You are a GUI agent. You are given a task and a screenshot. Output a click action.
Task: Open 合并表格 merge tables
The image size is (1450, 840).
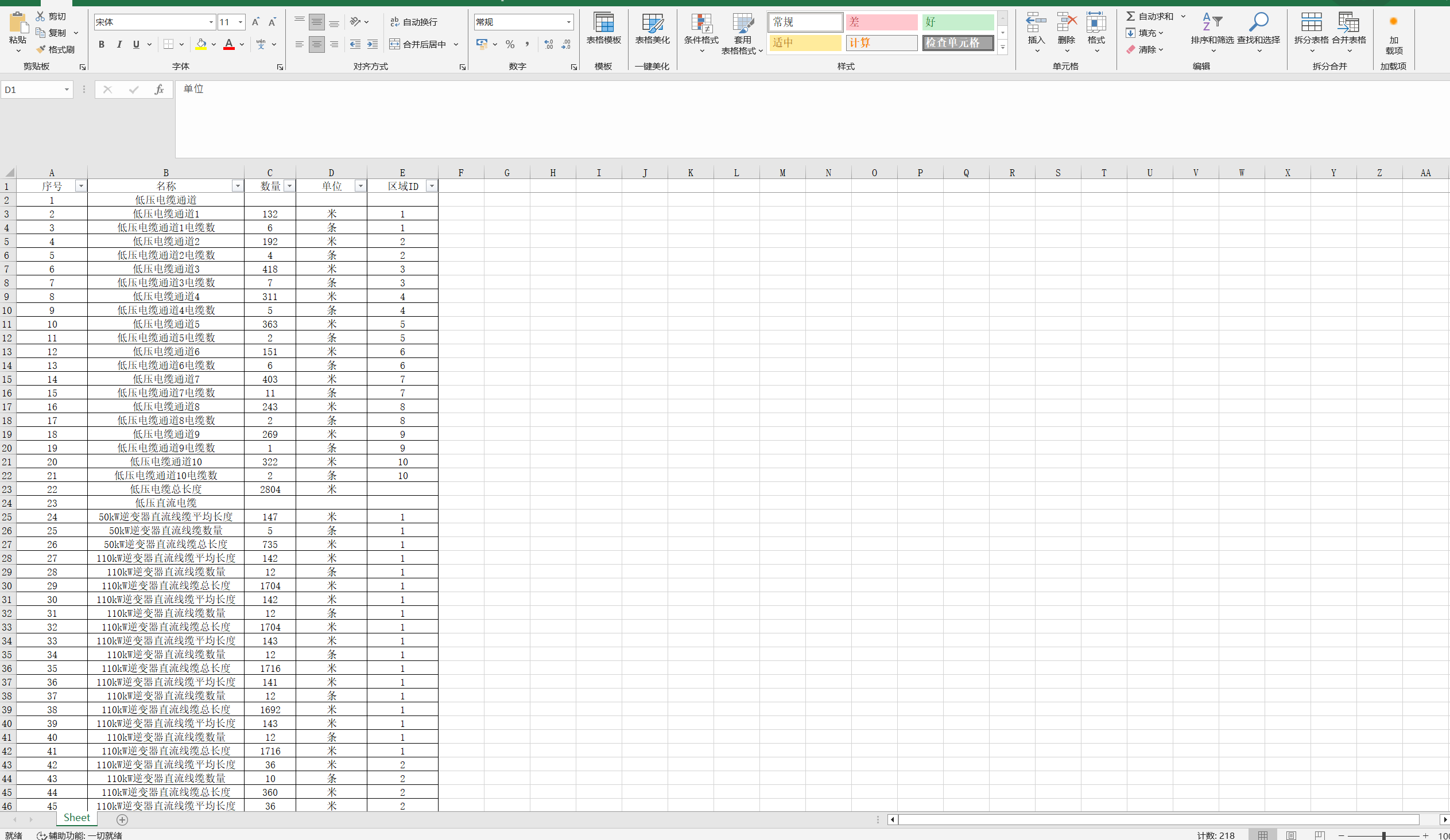point(1349,33)
